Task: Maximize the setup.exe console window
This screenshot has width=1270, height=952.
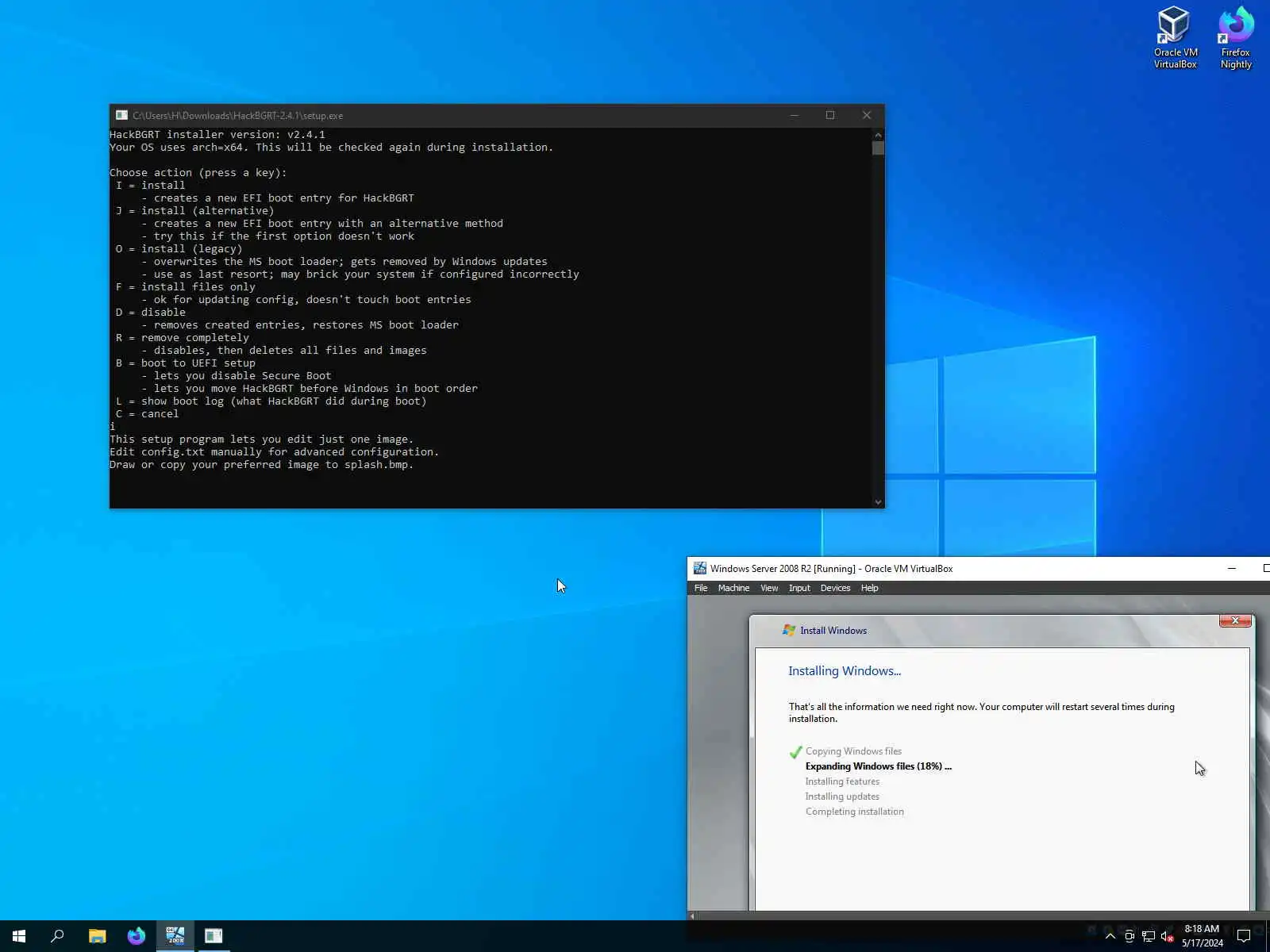Action: [x=830, y=115]
